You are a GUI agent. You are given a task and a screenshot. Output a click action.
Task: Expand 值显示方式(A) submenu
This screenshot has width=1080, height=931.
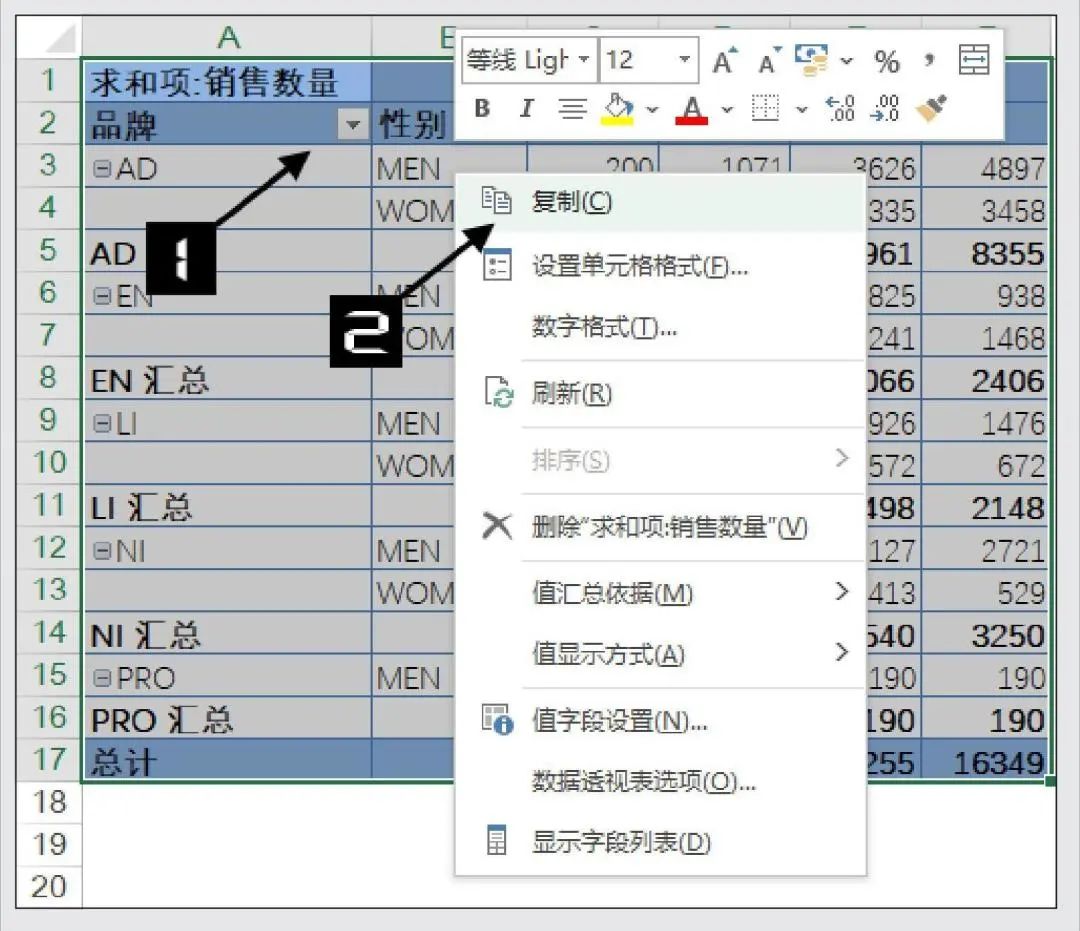tap(660, 653)
